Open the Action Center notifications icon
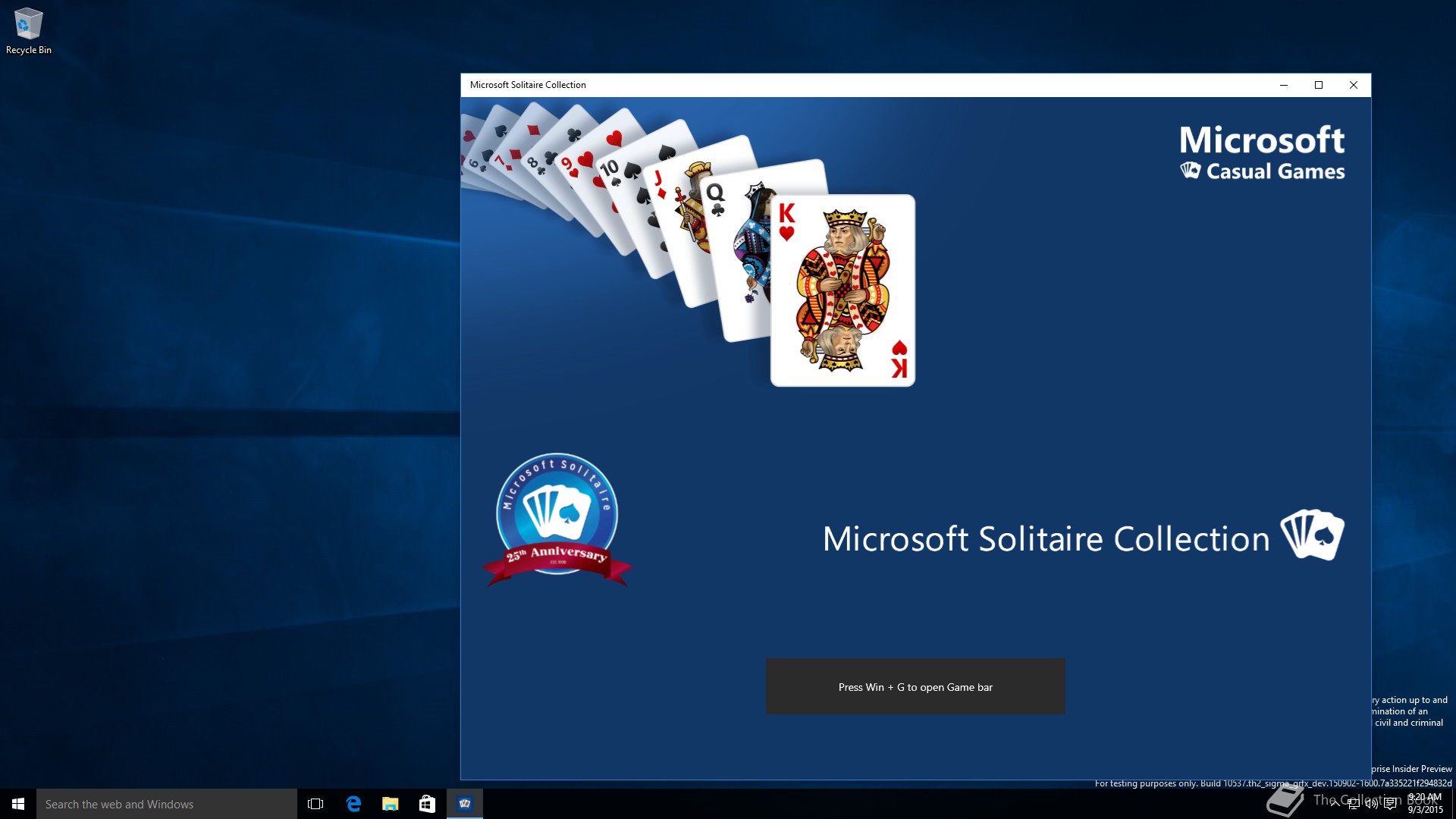 click(1390, 804)
